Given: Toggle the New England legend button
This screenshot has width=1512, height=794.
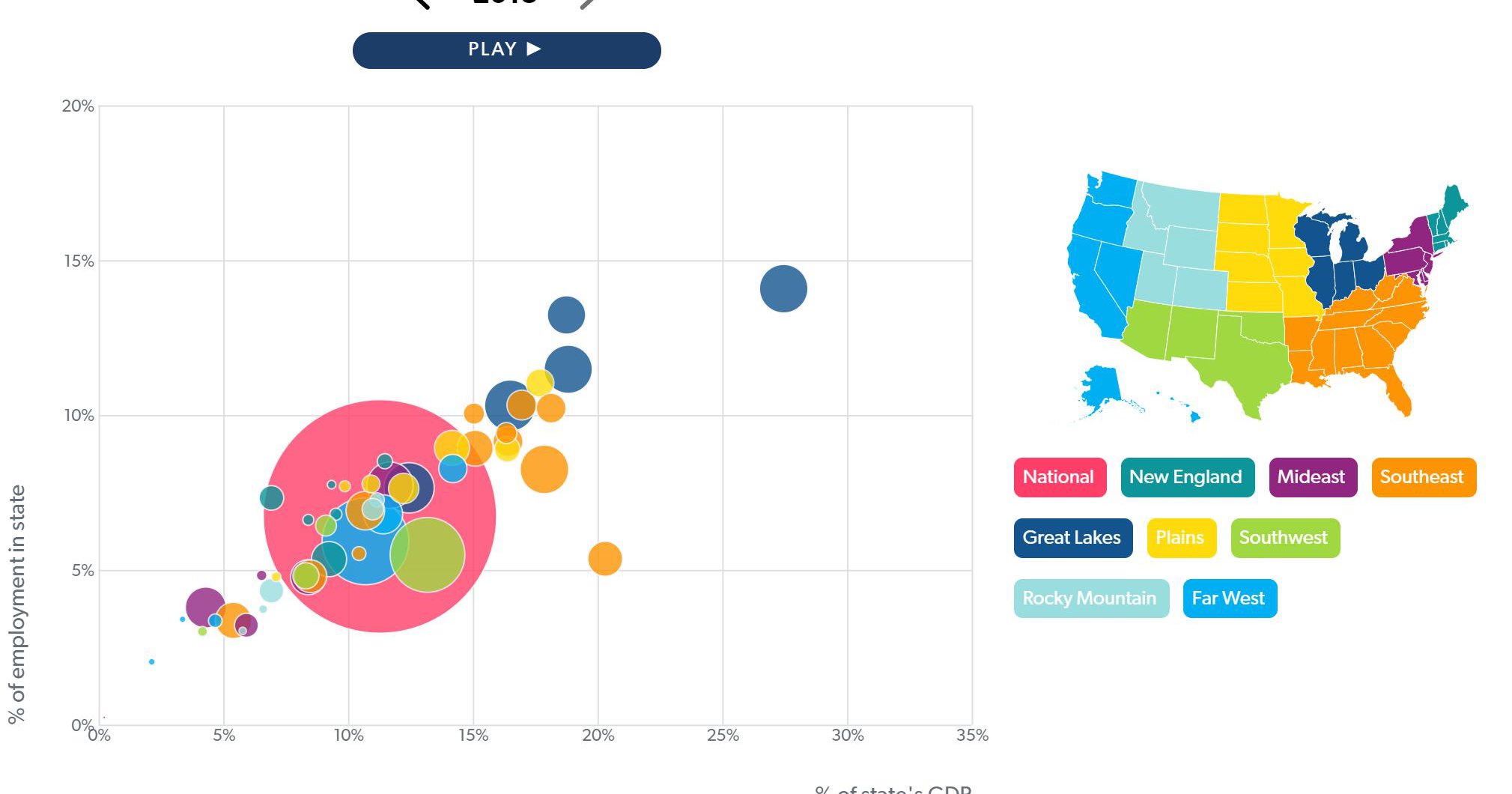Looking at the screenshot, I should click(x=1186, y=477).
